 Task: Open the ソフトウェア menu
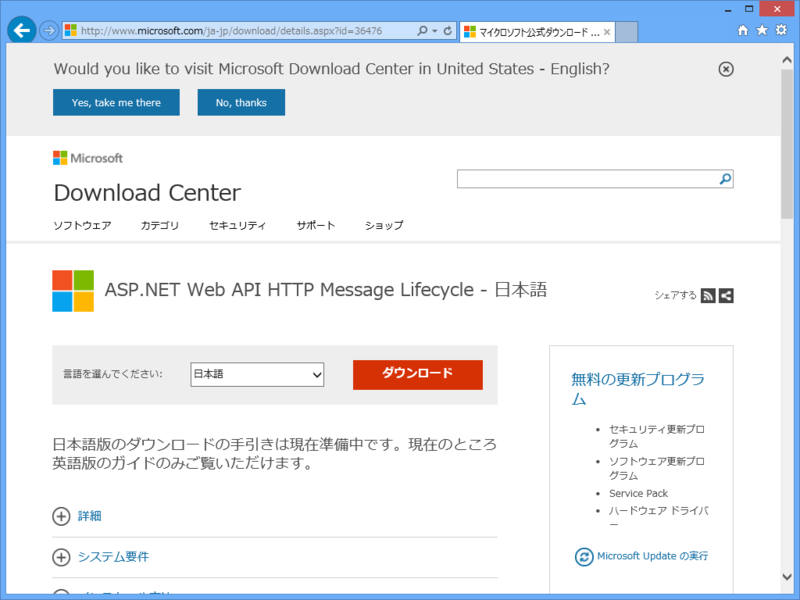click(82, 225)
